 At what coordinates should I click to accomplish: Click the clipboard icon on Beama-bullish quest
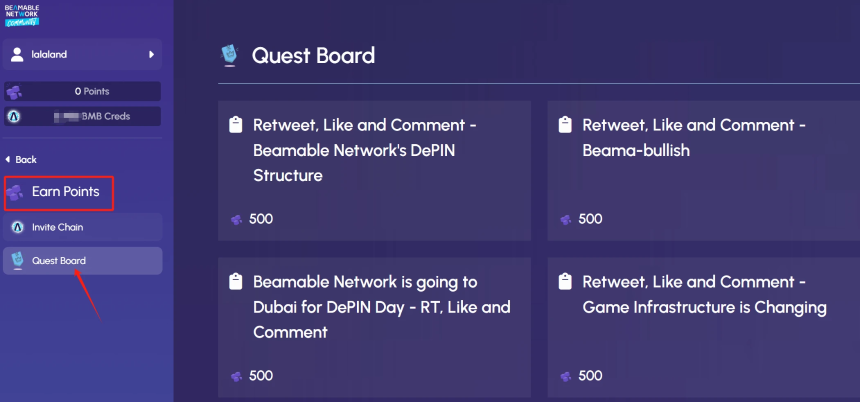pos(565,125)
